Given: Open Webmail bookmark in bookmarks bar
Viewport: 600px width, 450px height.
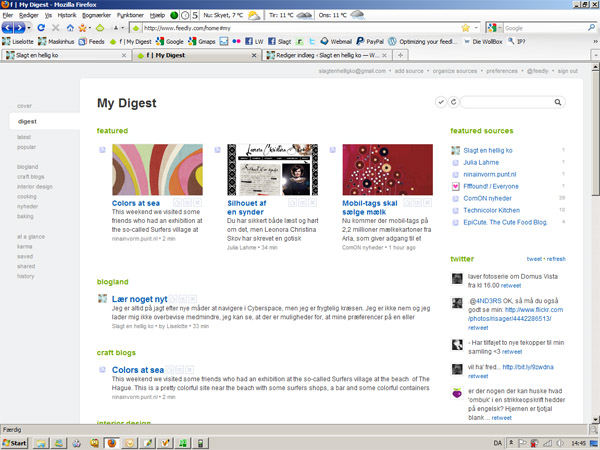Looking at the screenshot, I should (x=336, y=41).
